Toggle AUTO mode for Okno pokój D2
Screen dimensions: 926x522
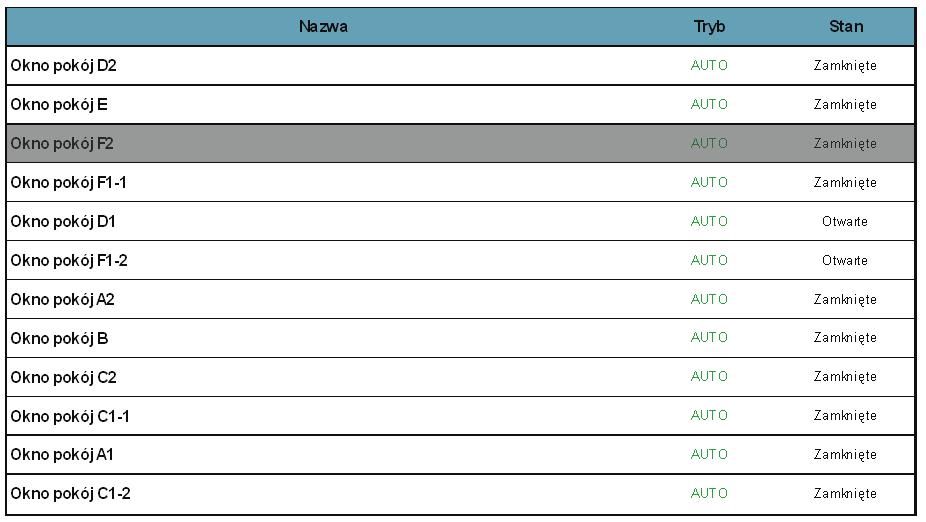[709, 66]
